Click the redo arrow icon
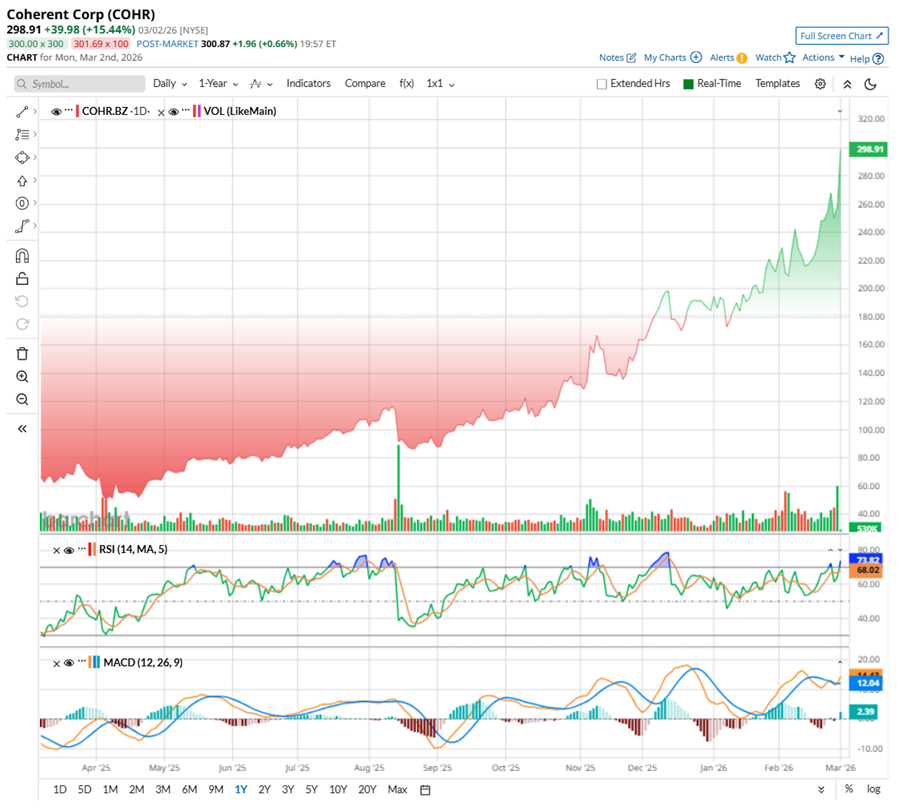902x810 pixels. point(22,324)
